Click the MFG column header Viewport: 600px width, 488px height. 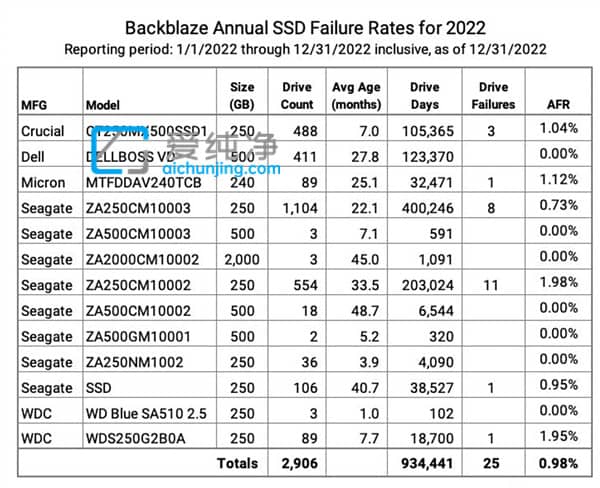pos(34,105)
